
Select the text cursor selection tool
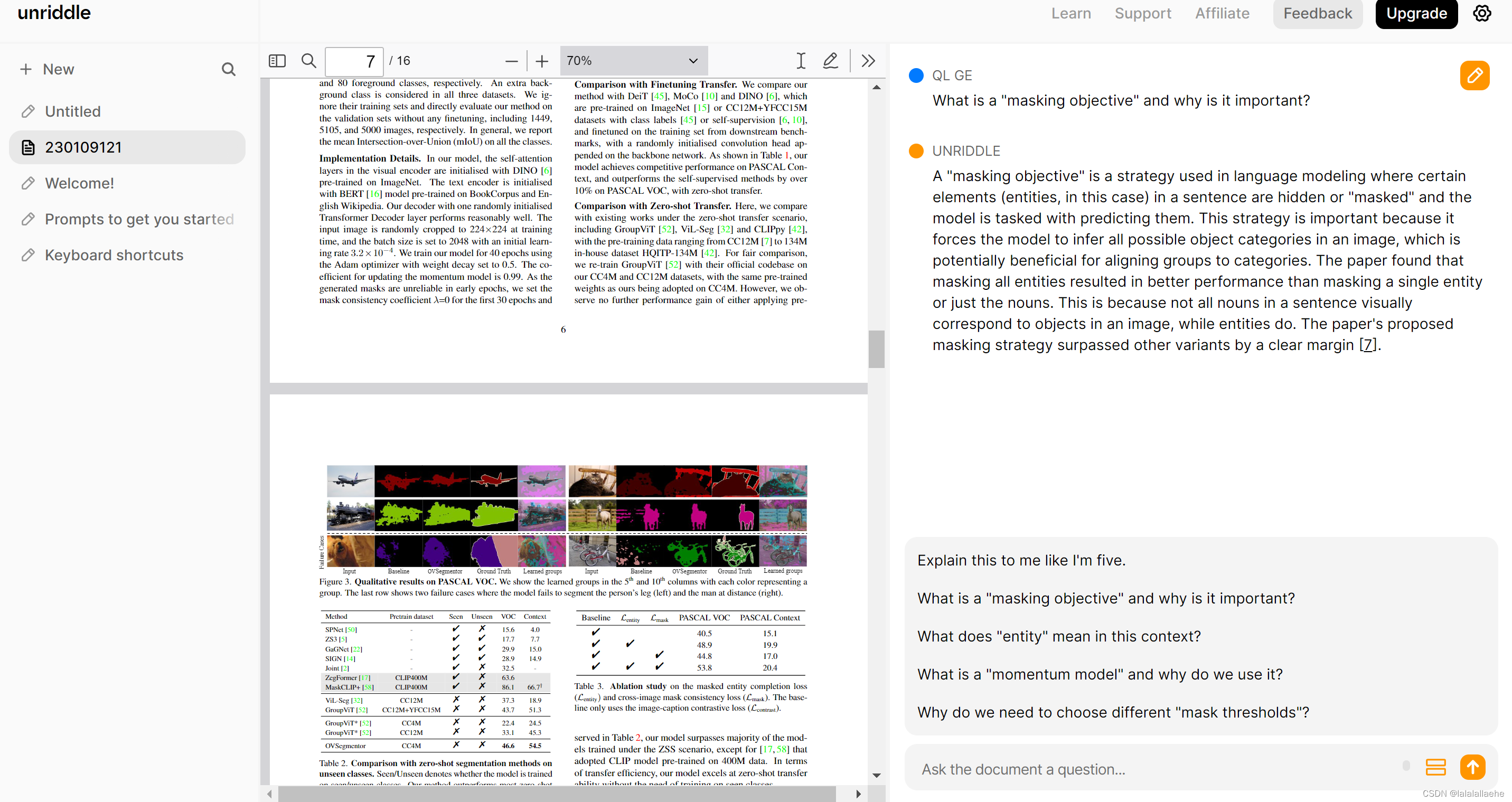click(801, 60)
